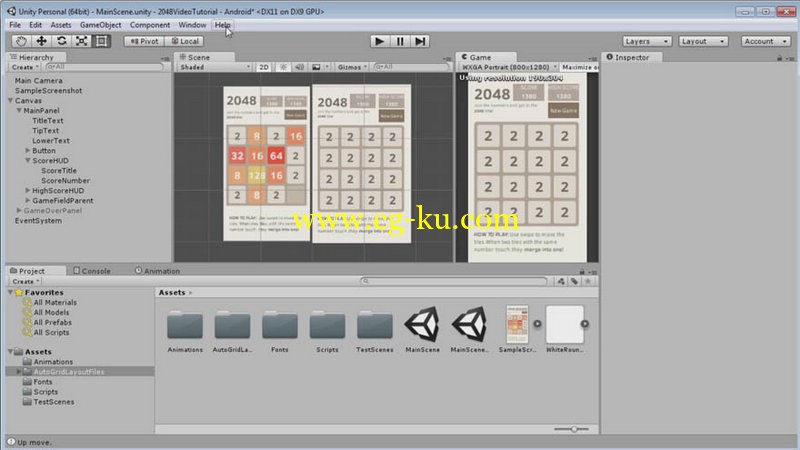The width and height of the screenshot is (800, 450).
Task: Toggle Scene effects image icon
Action: (x=316, y=67)
